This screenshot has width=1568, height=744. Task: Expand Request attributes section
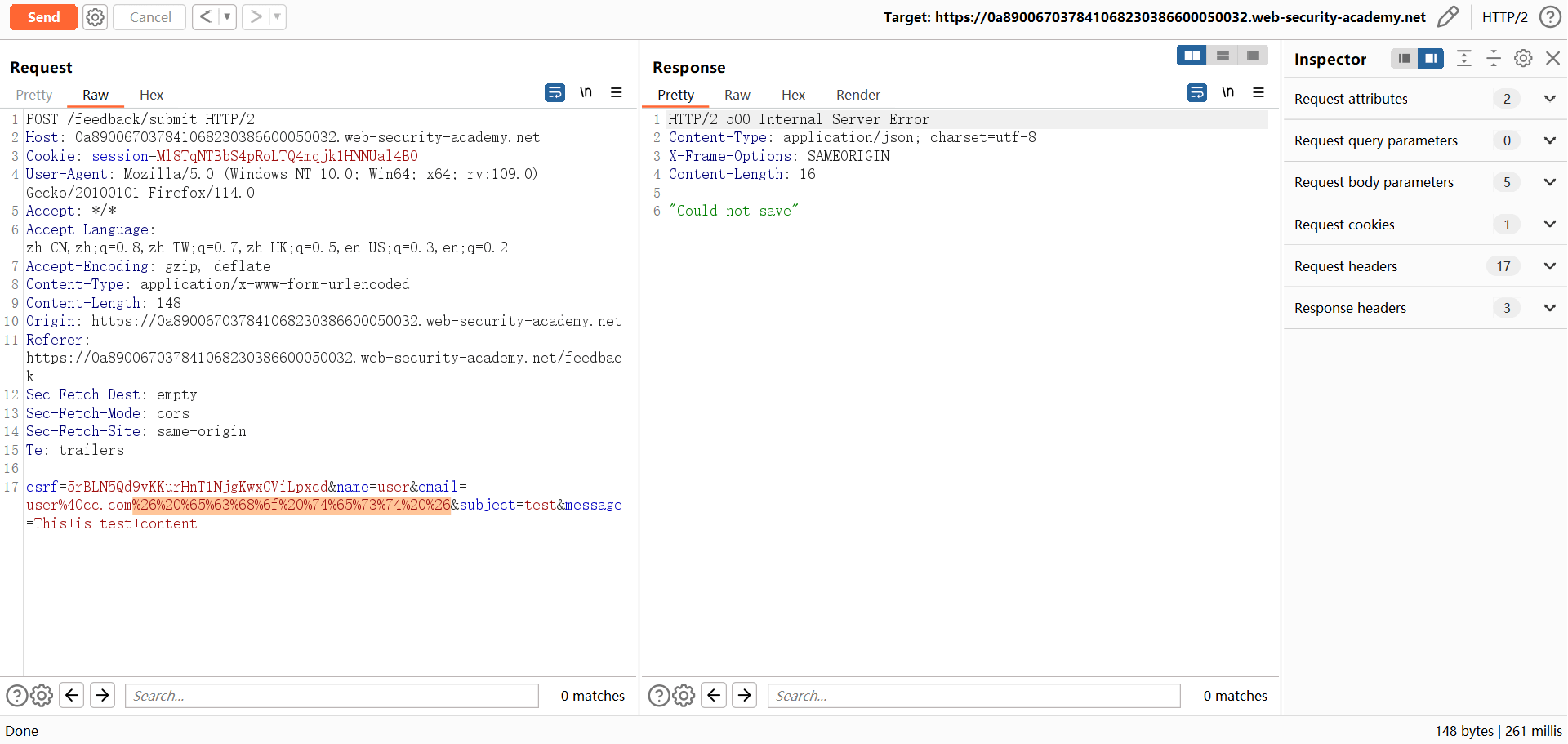tap(1549, 99)
